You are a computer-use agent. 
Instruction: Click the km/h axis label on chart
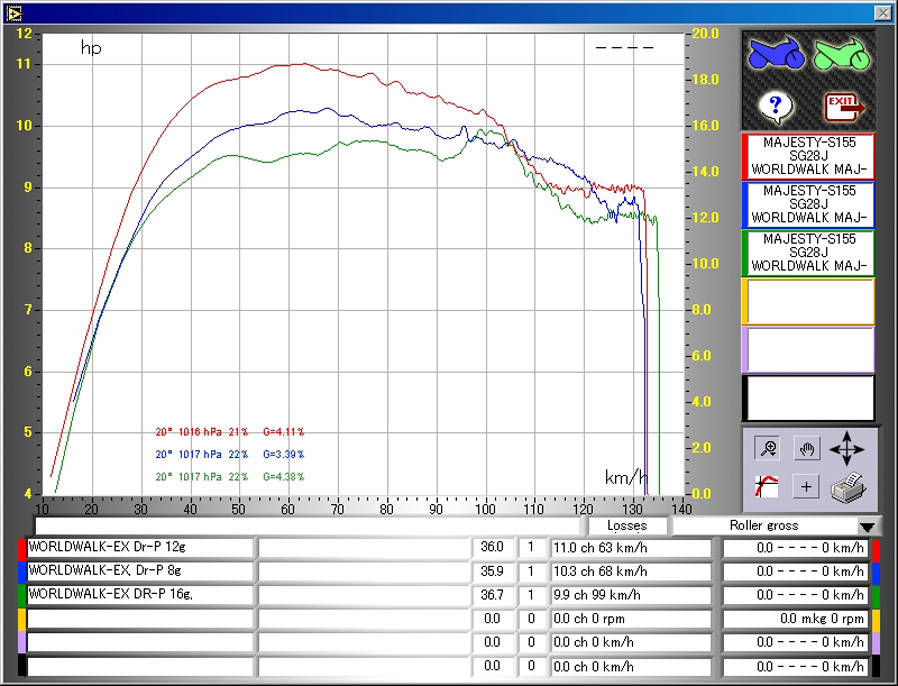coord(627,477)
